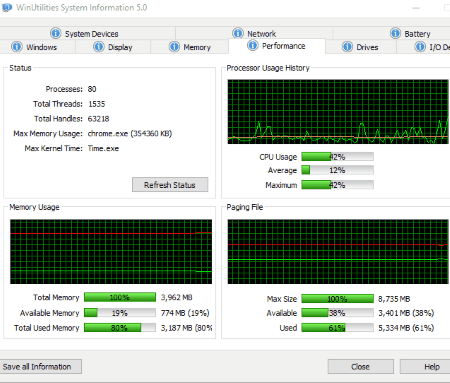
Task: Click the 5,334 MB (61%) paging value
Action: coord(406,328)
